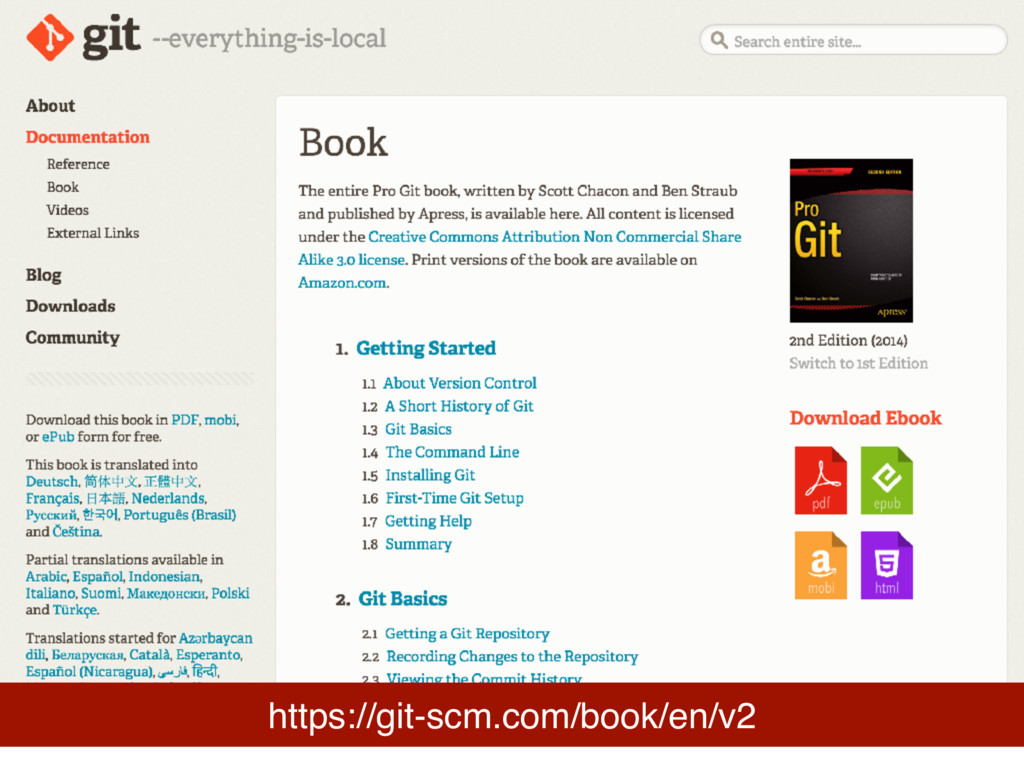The image size is (1024, 768).
Task: Click the ePub link in sidebar
Action: pos(58,437)
